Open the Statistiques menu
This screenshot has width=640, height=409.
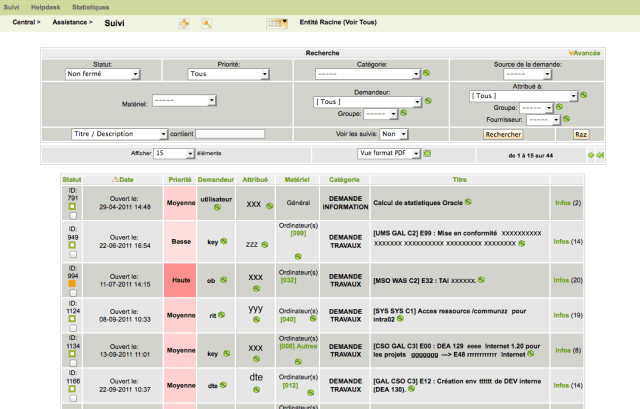pos(92,6)
